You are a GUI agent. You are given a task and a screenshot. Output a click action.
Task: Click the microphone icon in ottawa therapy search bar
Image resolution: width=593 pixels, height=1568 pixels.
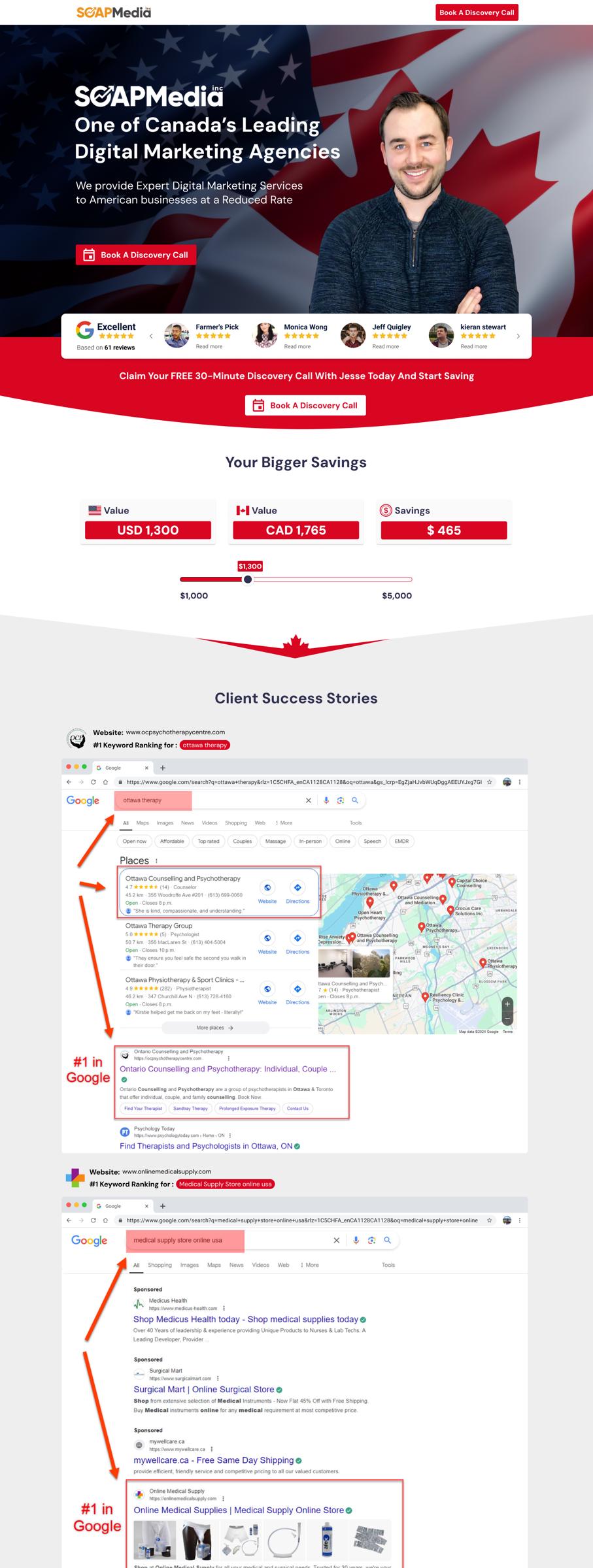(x=326, y=800)
